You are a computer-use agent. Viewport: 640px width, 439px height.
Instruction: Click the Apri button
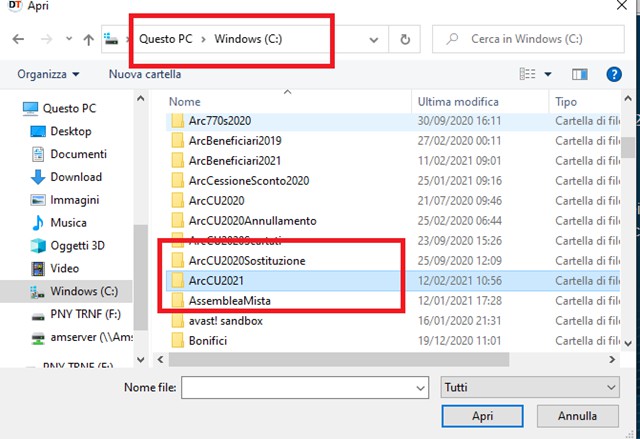click(x=482, y=416)
